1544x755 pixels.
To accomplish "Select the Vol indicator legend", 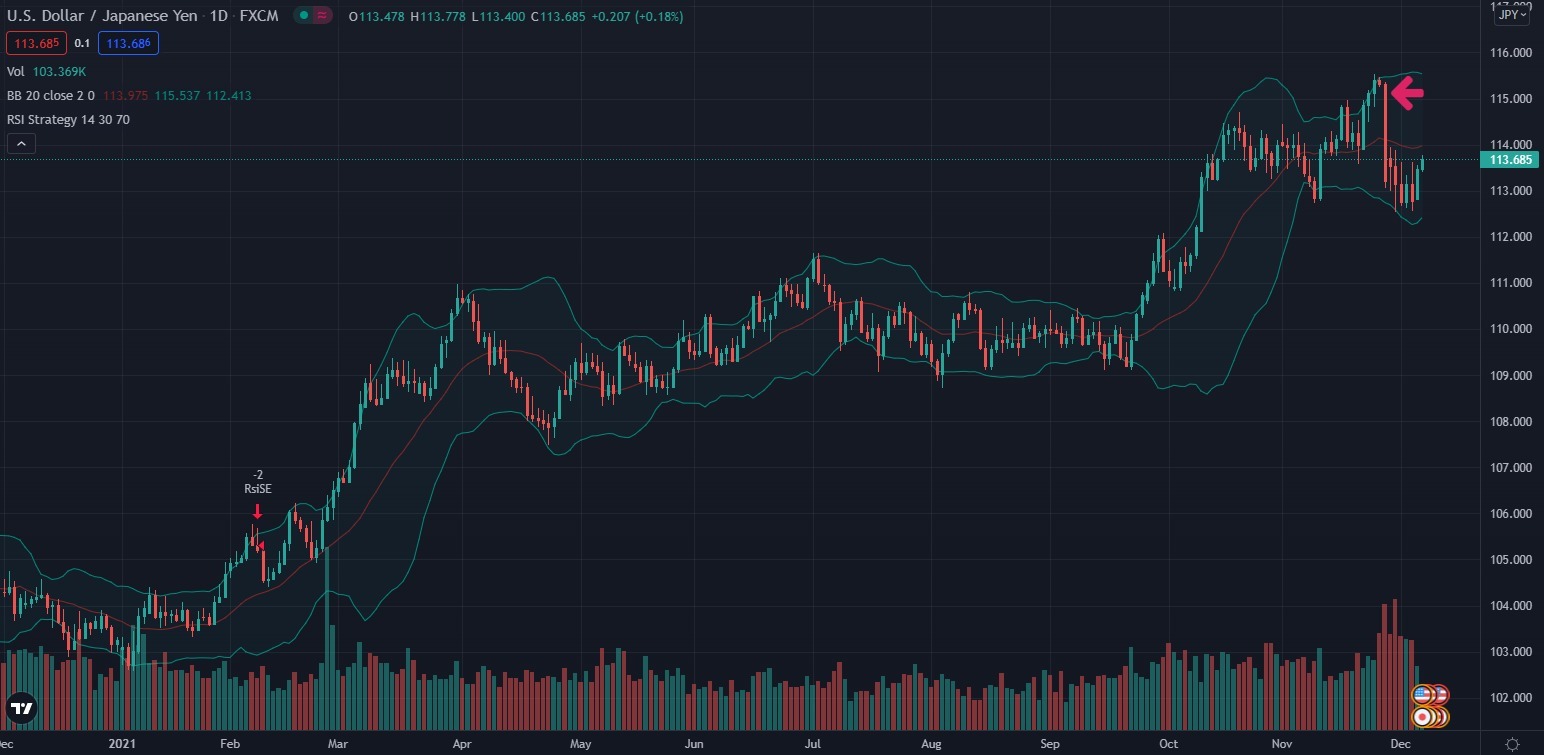I will point(16,72).
